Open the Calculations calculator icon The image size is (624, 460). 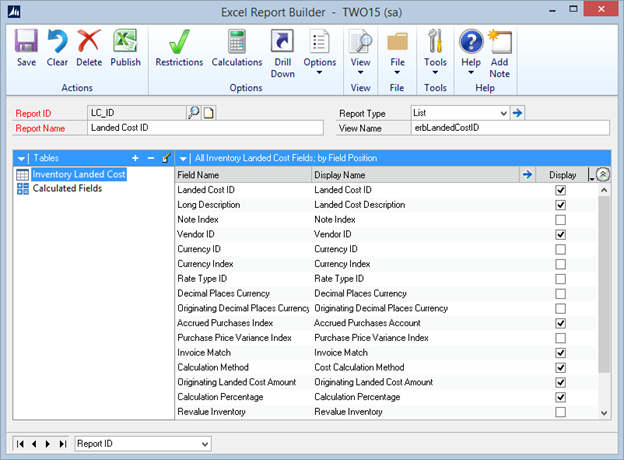[x=237, y=41]
